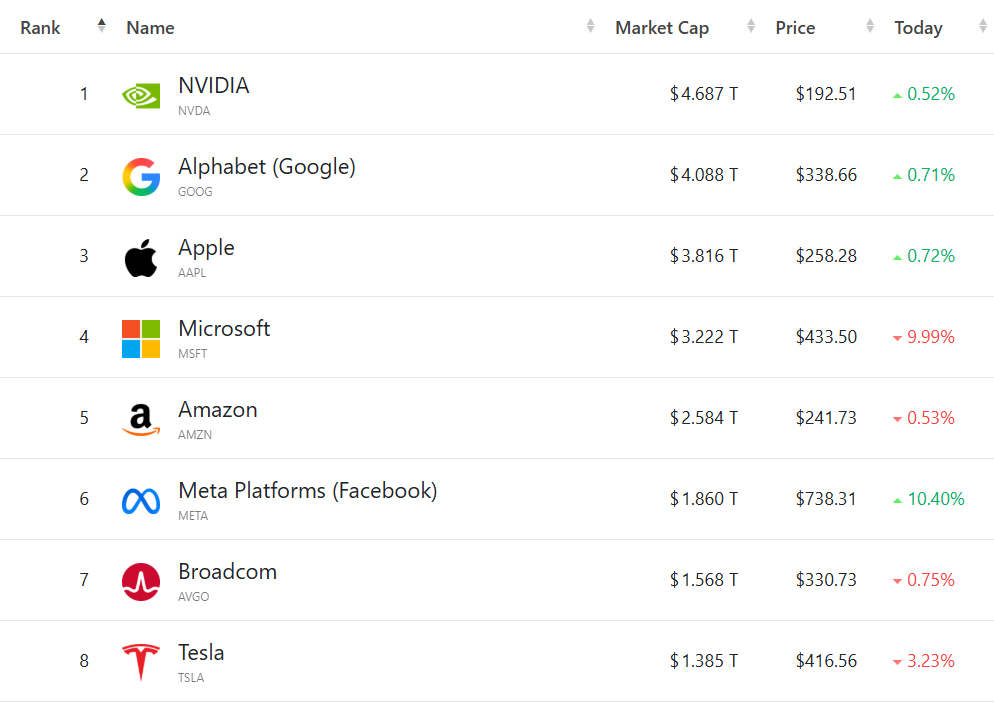Click the Microsoft four-square logo

tap(141, 339)
